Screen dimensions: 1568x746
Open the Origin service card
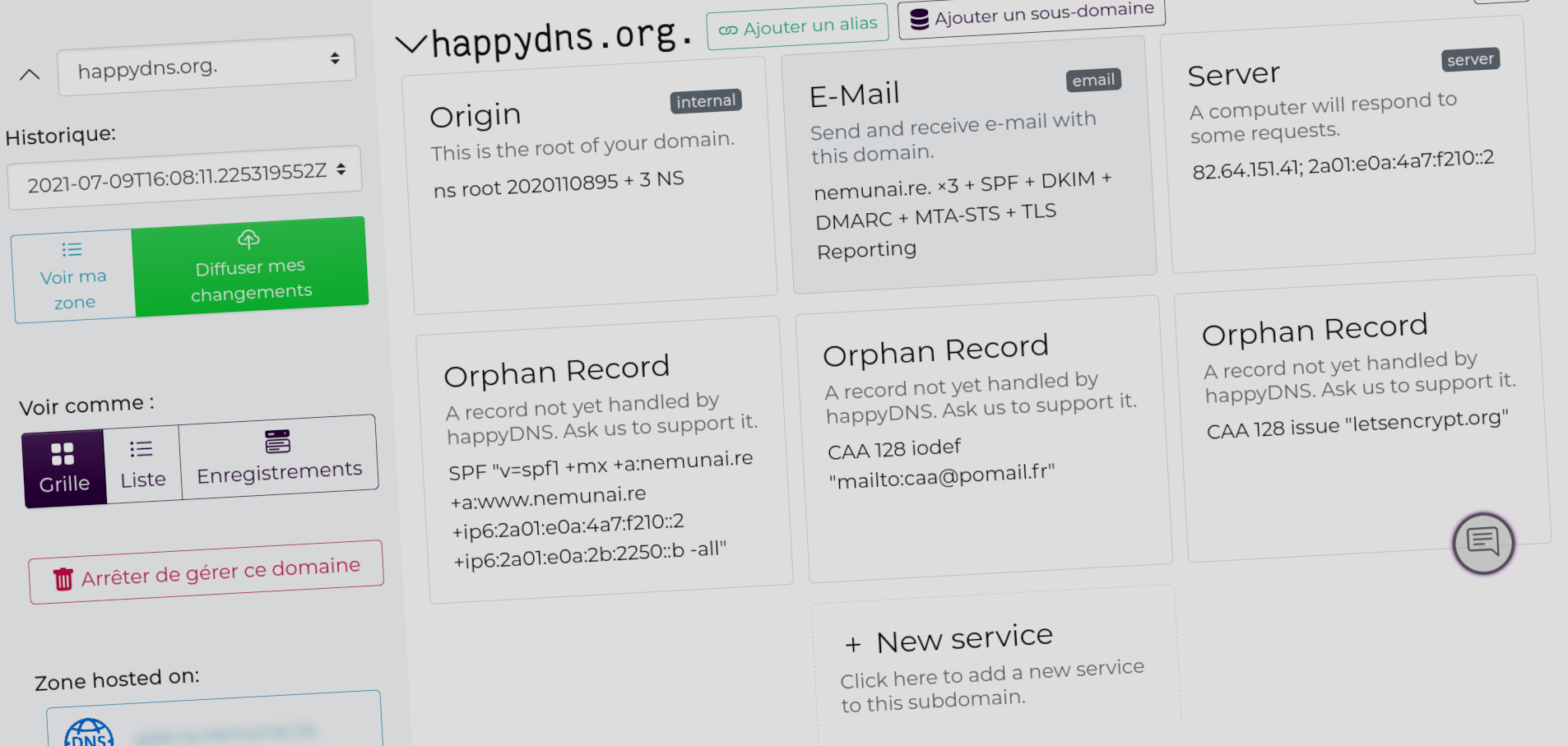[589, 185]
